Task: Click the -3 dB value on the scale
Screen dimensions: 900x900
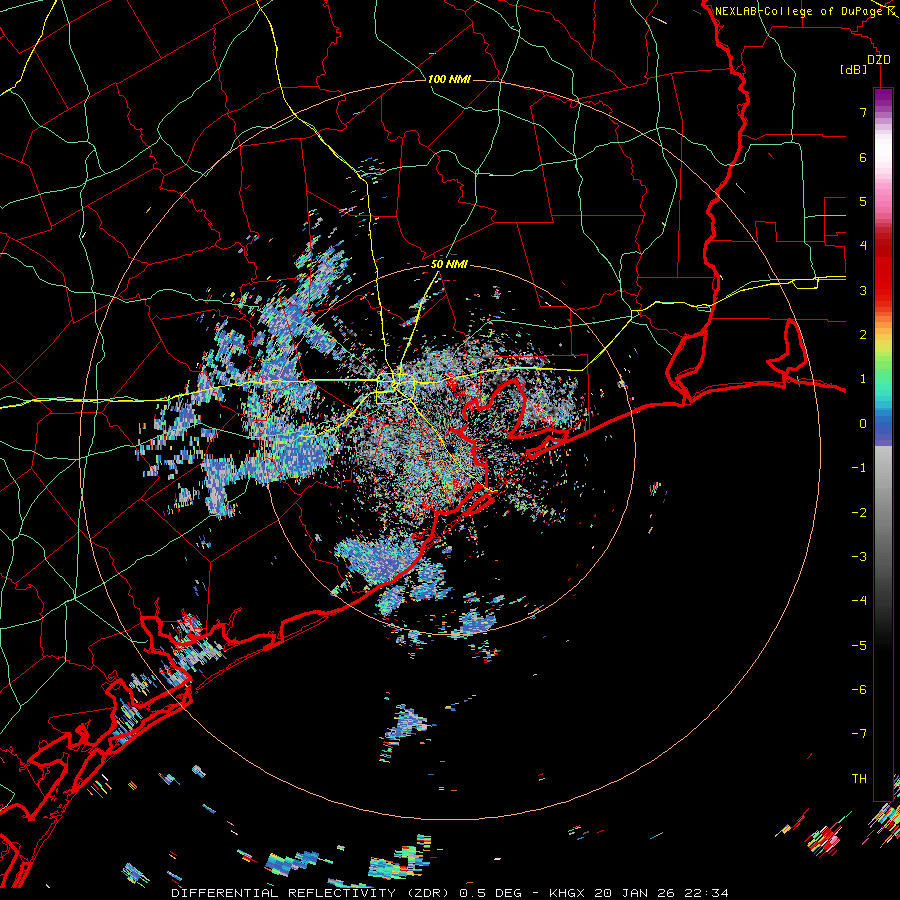Action: pos(859,557)
